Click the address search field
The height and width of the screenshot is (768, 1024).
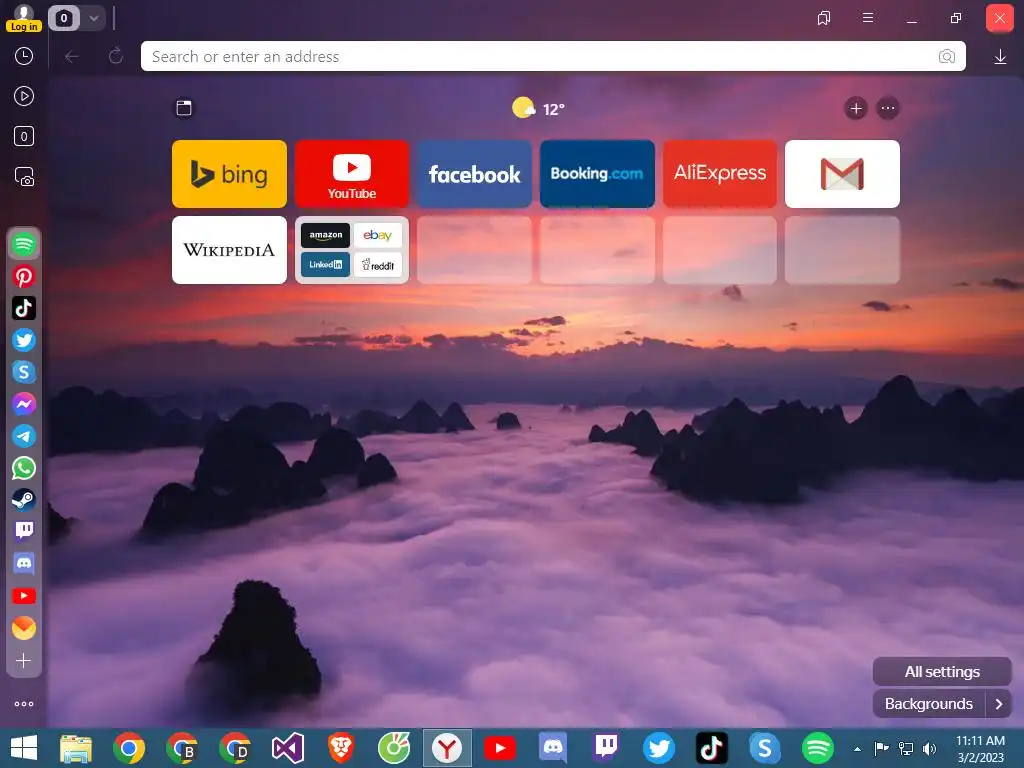click(552, 56)
